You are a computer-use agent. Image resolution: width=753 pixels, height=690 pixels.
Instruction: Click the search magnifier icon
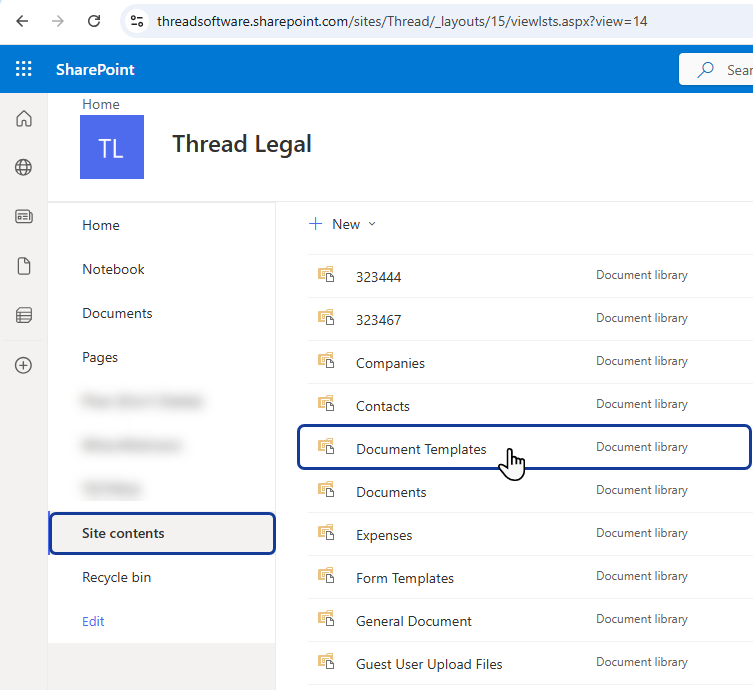(705, 70)
